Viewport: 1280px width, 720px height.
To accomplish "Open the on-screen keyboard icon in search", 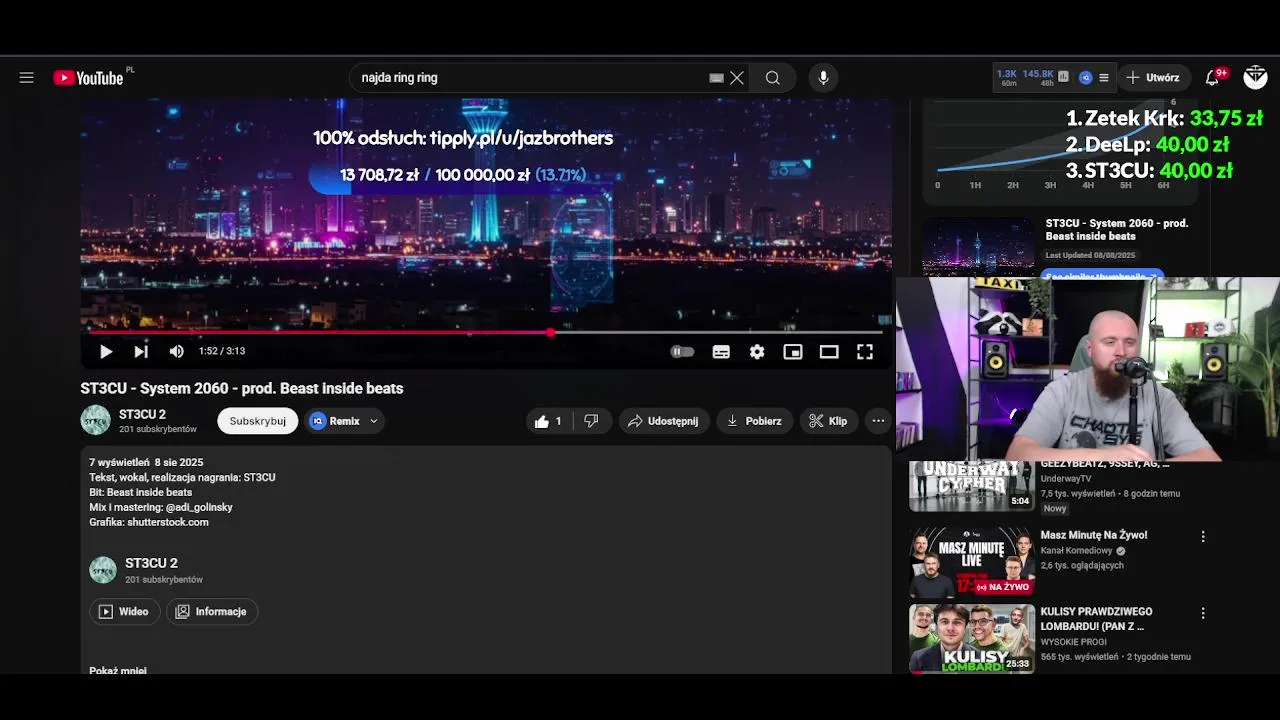I will [x=716, y=77].
